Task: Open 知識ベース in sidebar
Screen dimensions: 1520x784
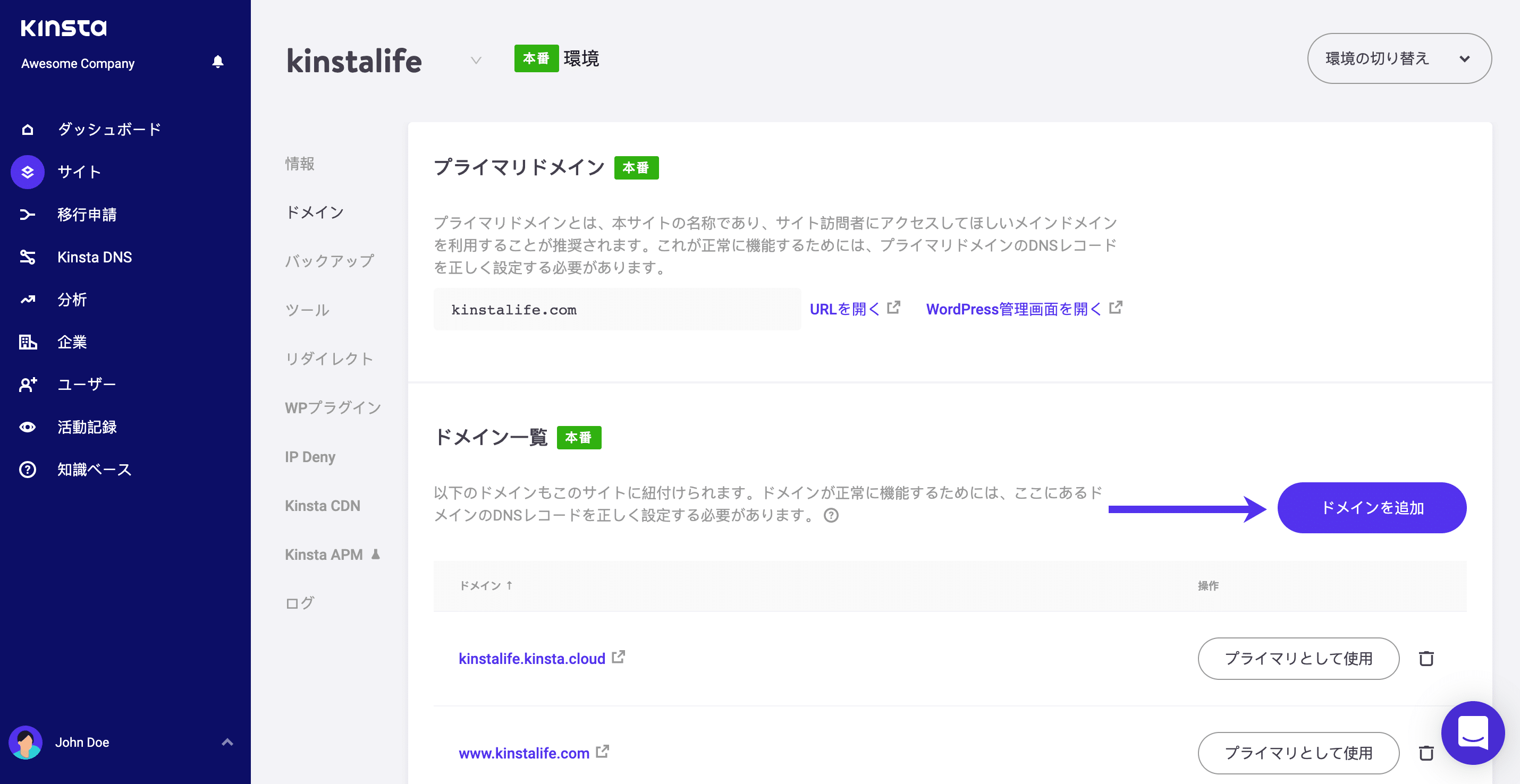Action: (95, 470)
